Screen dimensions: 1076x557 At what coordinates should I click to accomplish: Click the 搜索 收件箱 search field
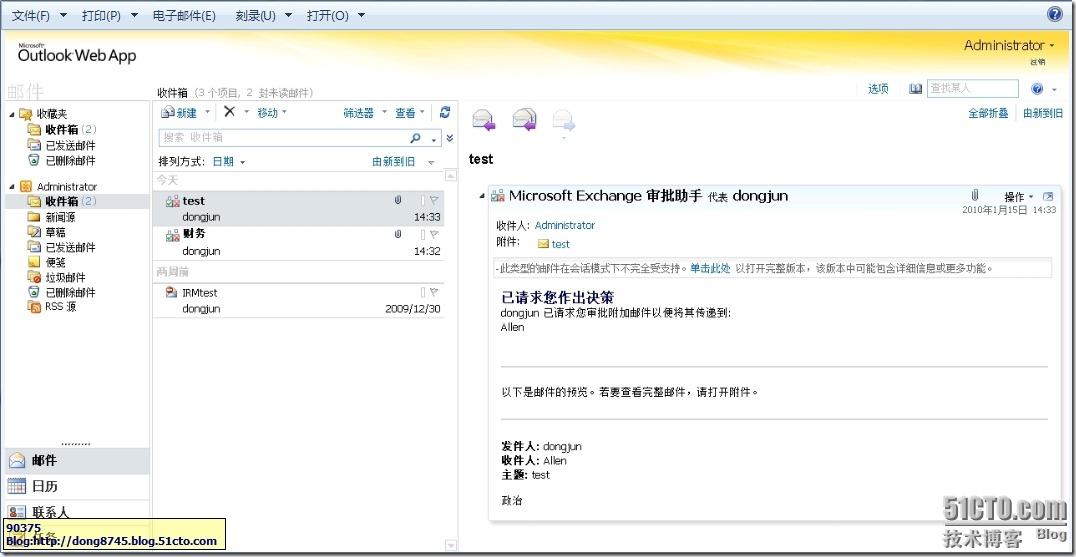pyautogui.click(x=284, y=138)
